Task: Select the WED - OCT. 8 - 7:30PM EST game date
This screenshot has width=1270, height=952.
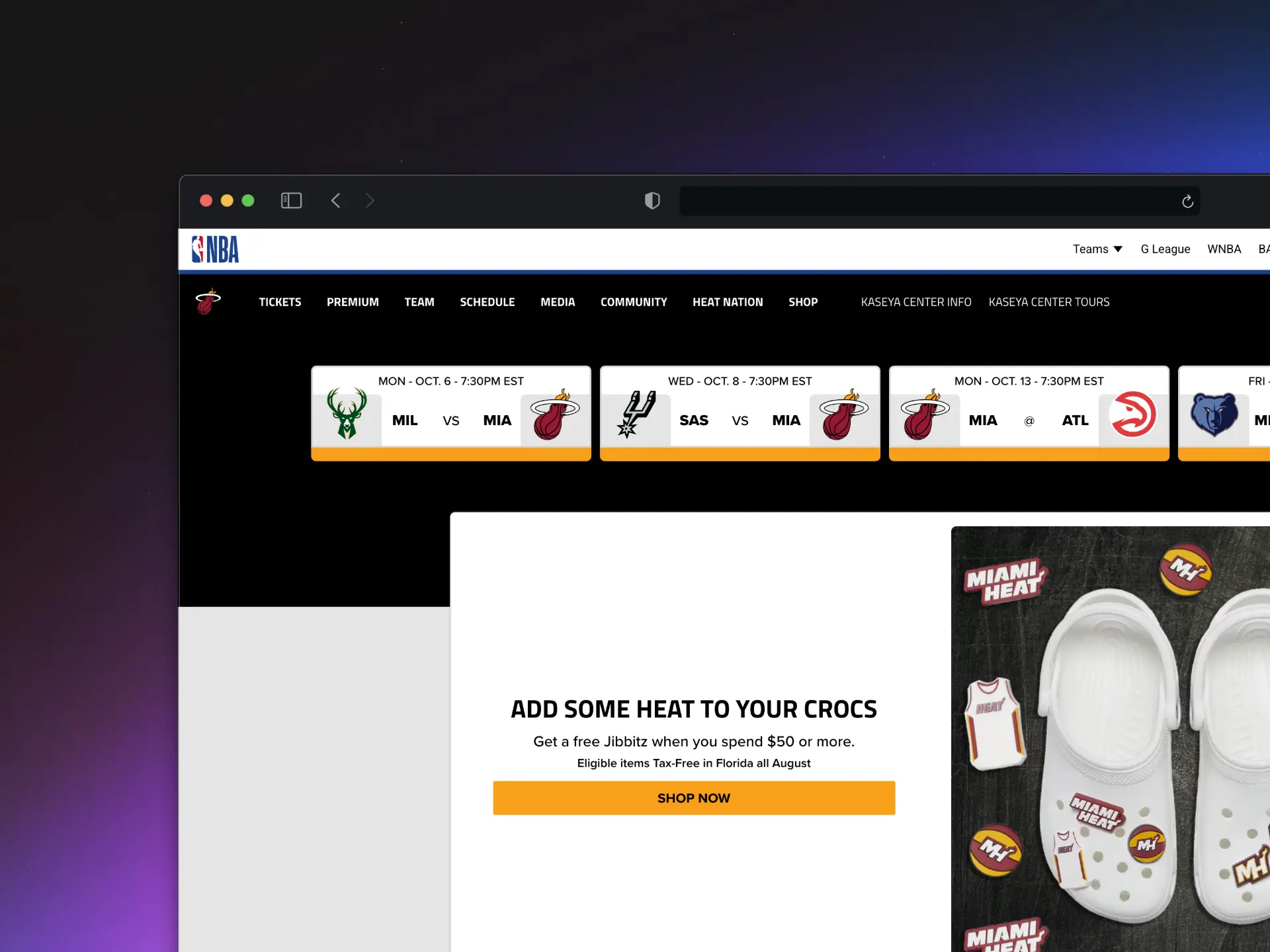Action: click(740, 381)
